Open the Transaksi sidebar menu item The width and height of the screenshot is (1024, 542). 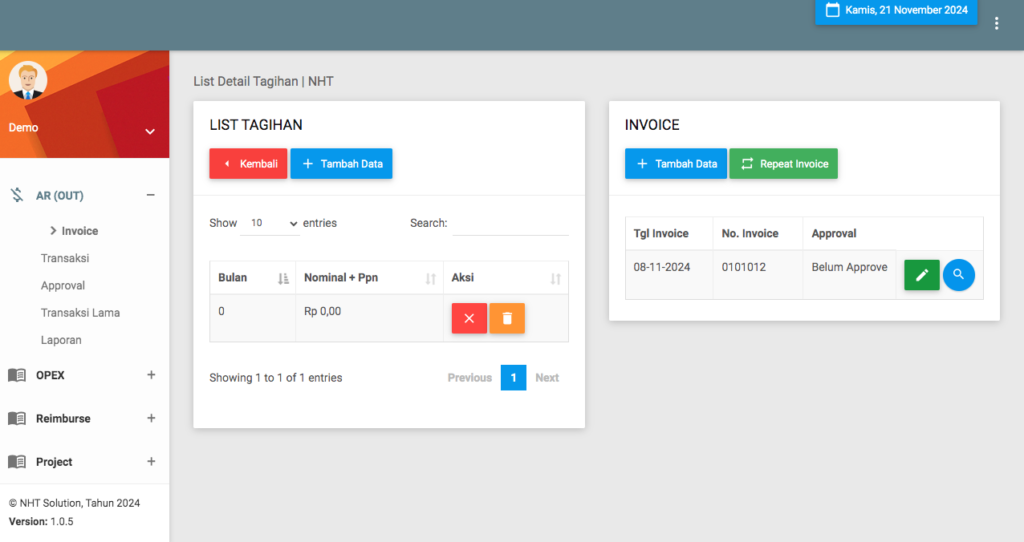[65, 258]
